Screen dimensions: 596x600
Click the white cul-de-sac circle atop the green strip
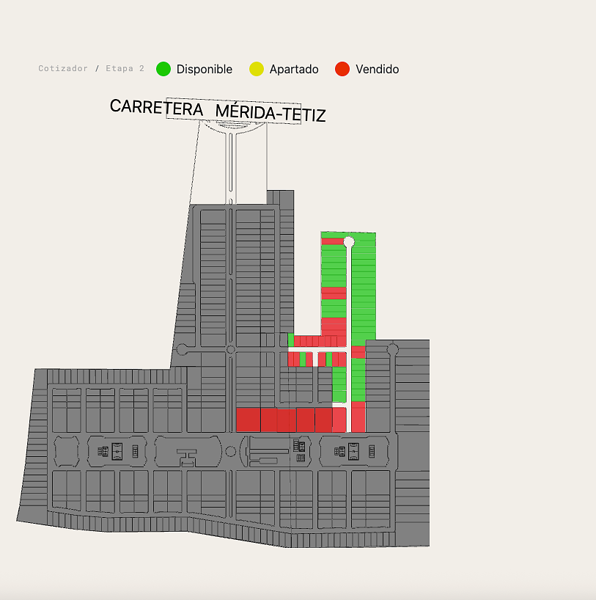(348, 242)
